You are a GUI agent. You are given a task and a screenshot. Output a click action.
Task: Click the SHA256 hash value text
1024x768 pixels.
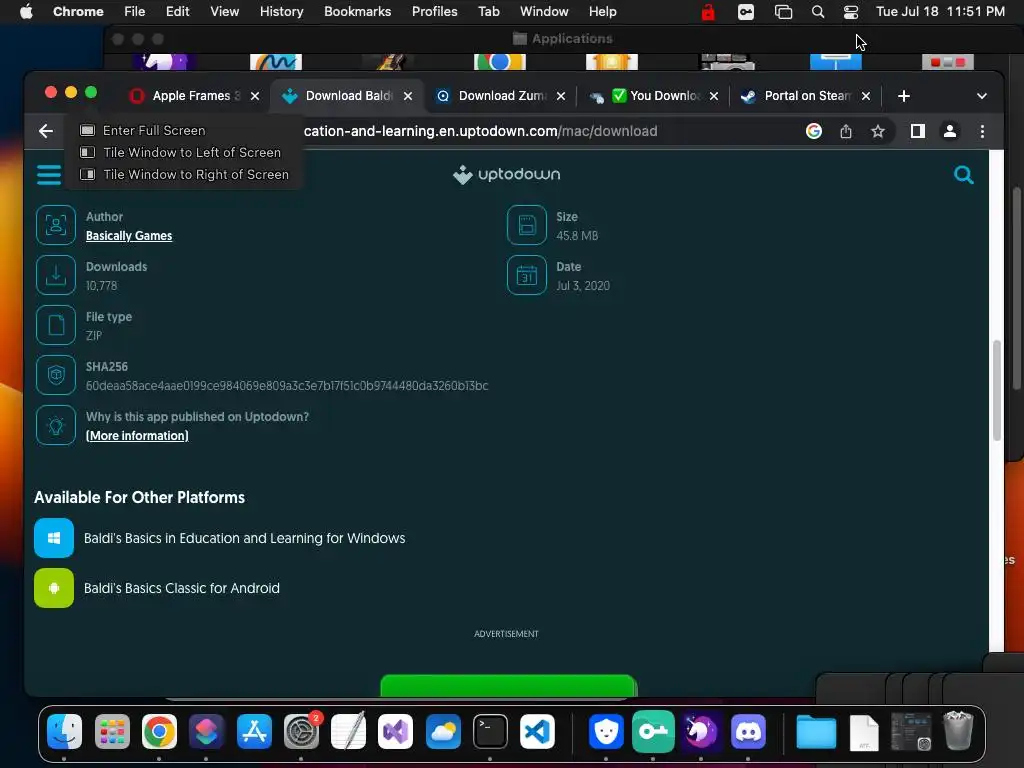pyautogui.click(x=287, y=386)
